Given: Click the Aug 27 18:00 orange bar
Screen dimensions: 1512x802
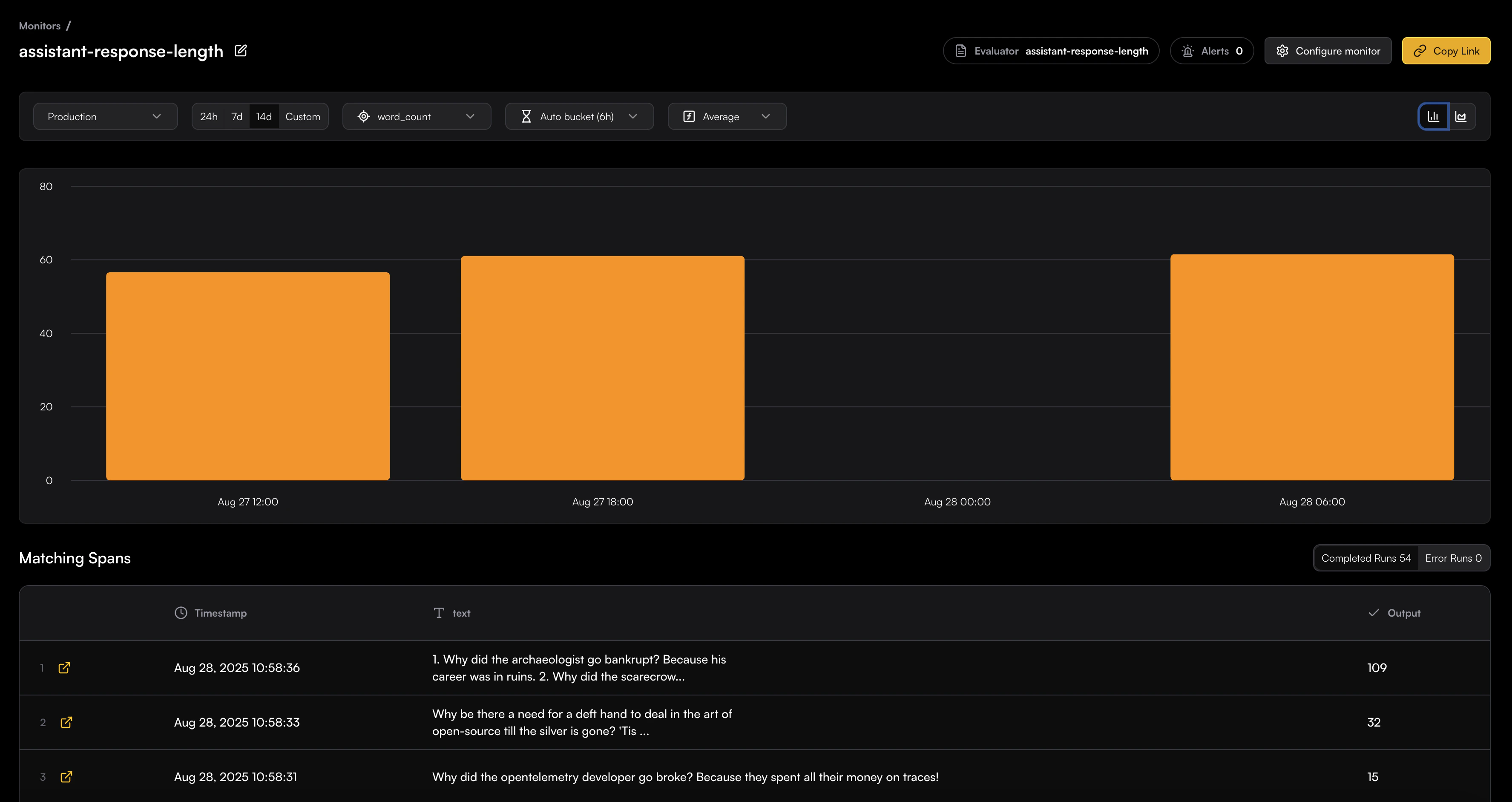Looking at the screenshot, I should pyautogui.click(x=602, y=367).
